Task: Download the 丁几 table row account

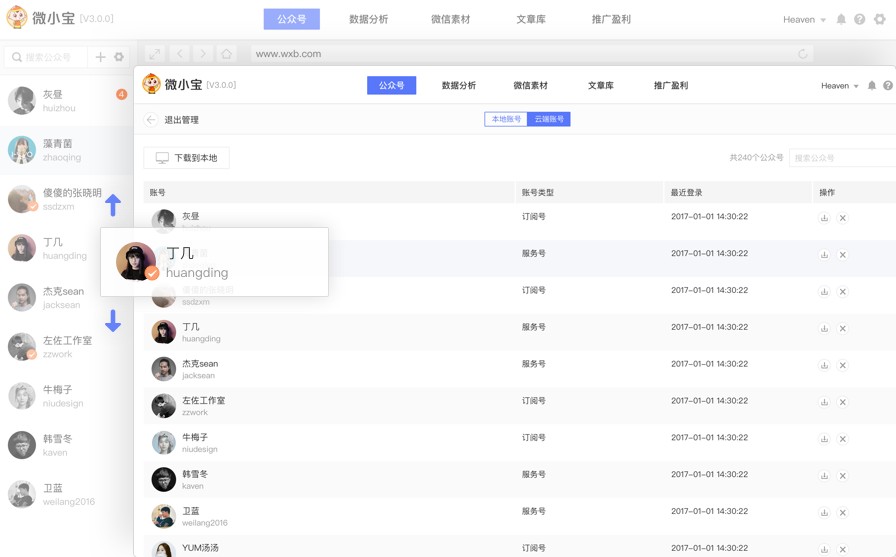Action: pyautogui.click(x=824, y=328)
